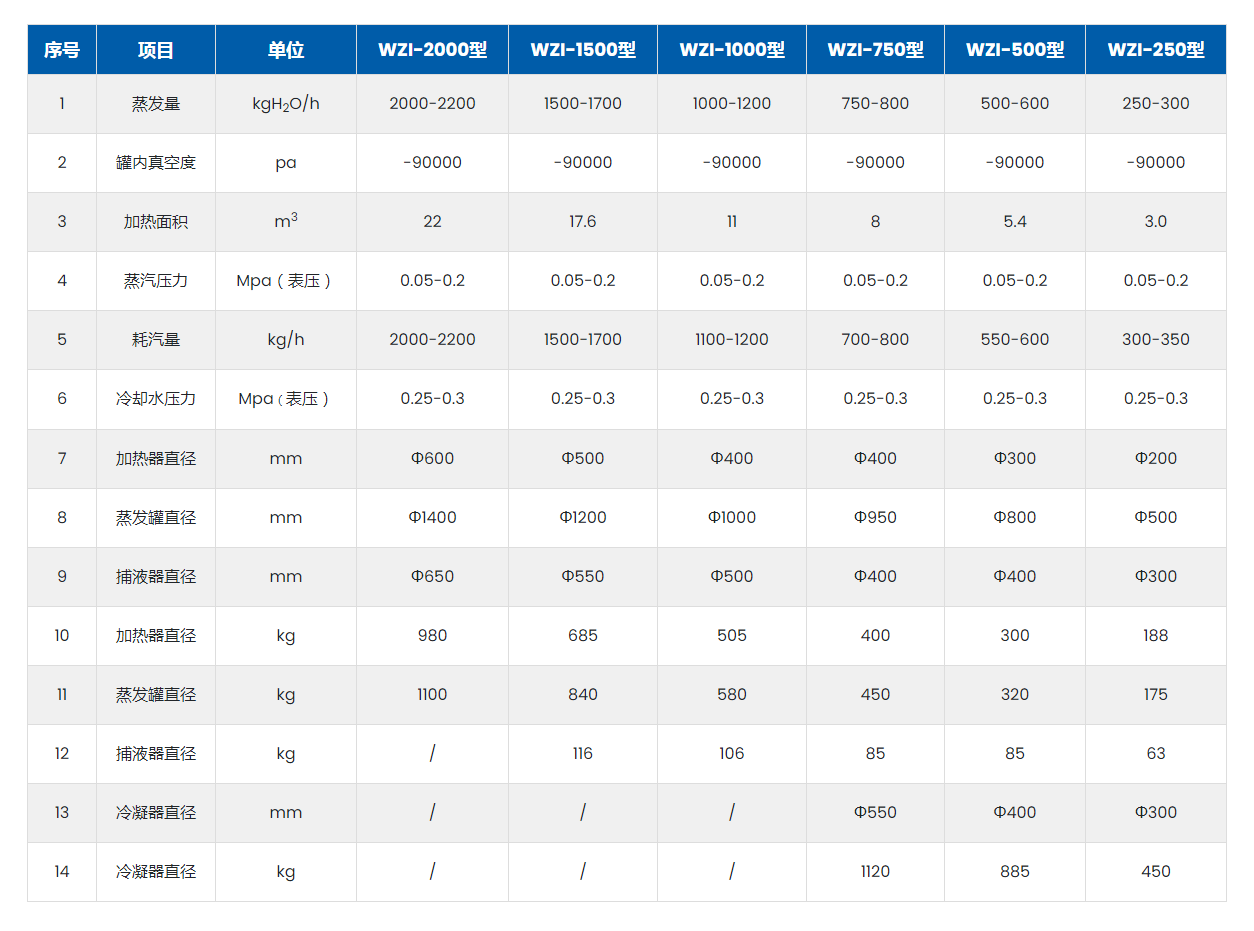
Task: Select the 1120 value in row 14
Action: tap(875, 871)
